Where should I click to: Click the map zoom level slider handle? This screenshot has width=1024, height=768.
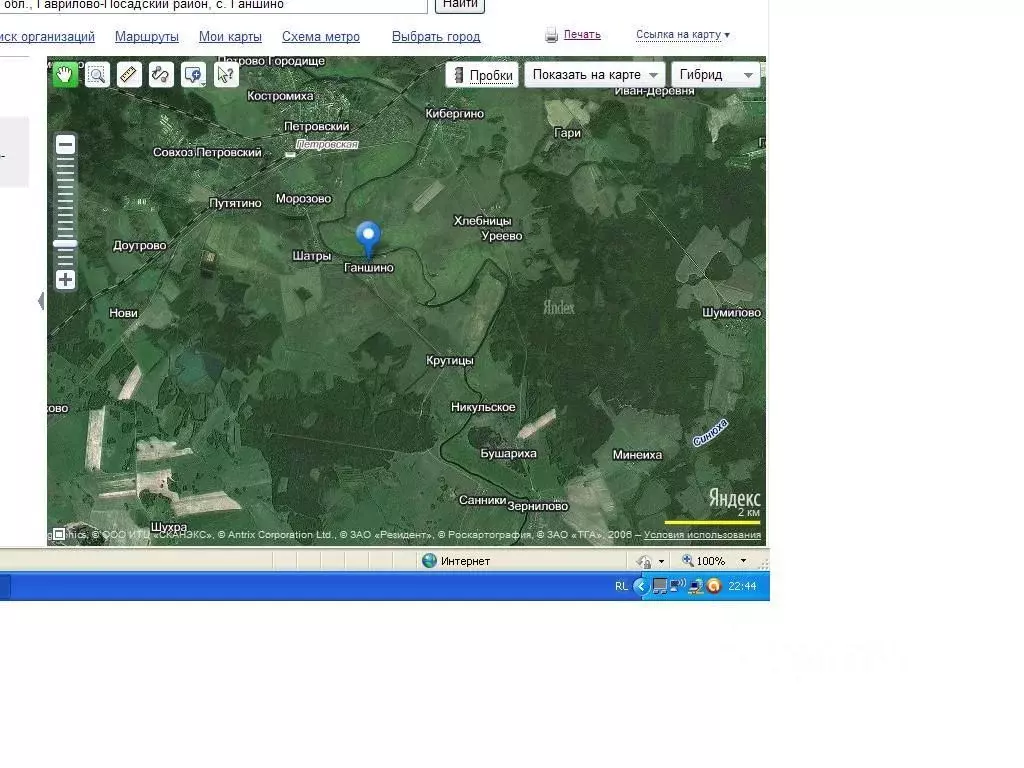point(65,244)
